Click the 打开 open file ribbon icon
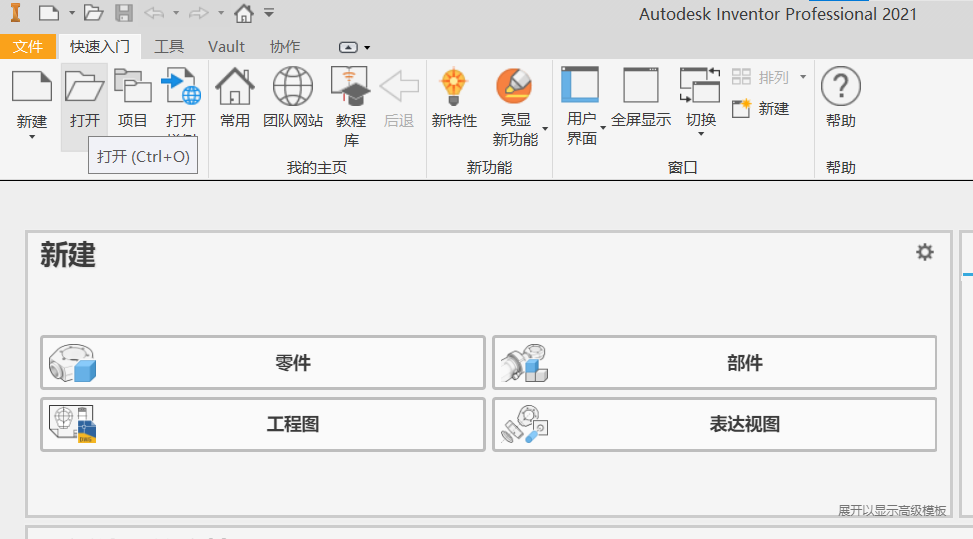The width and height of the screenshot is (973, 539). [x=84, y=86]
